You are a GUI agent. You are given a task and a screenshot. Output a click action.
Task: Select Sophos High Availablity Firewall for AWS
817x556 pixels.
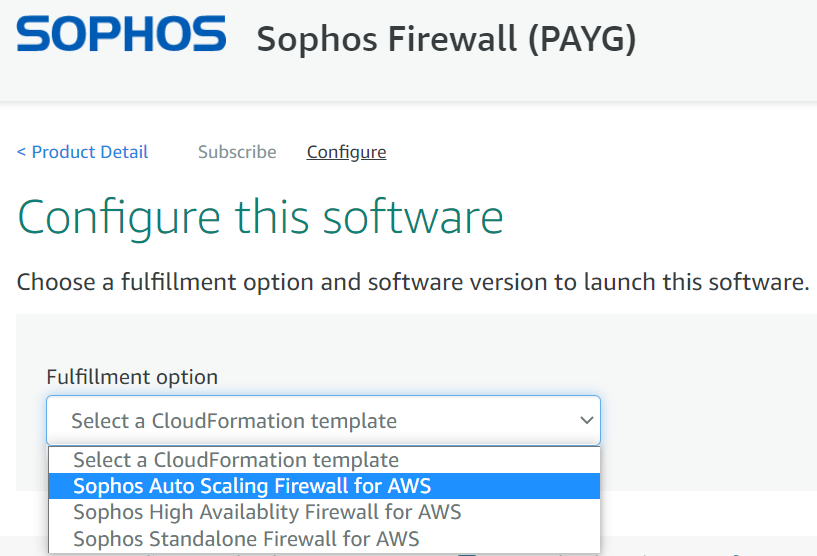(267, 512)
